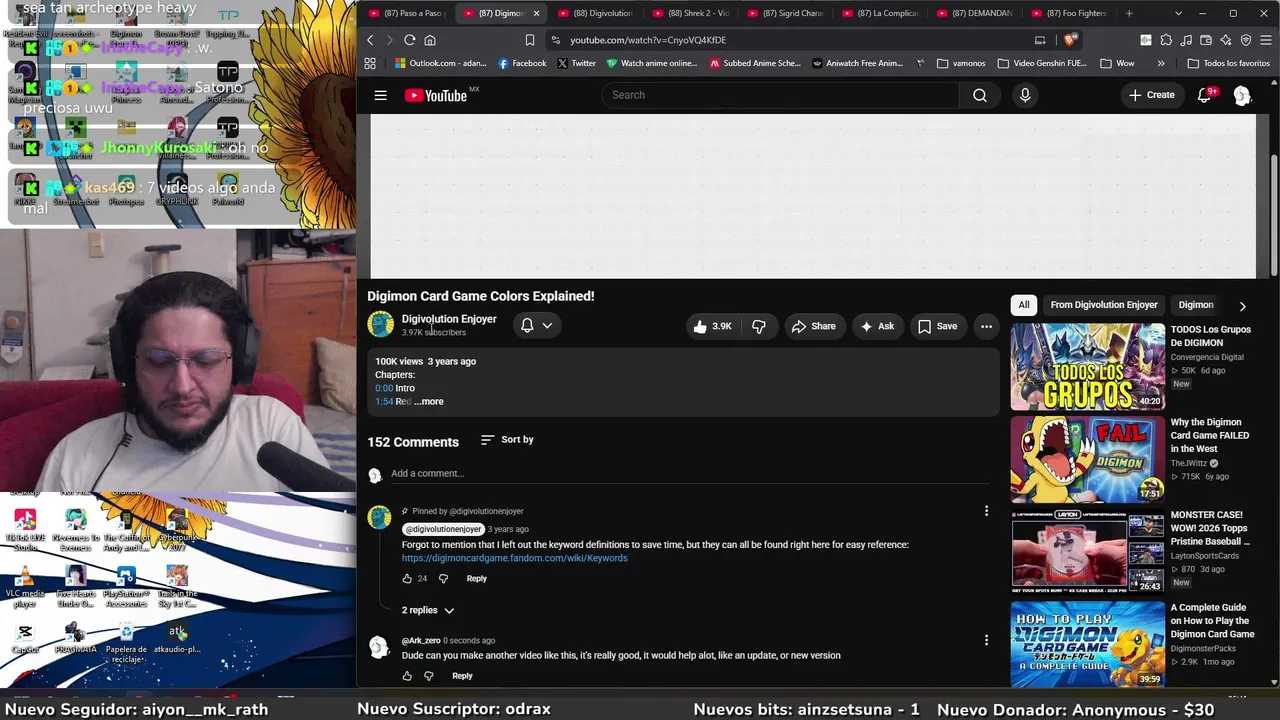Reply to the pinned comment
The image size is (1280, 720).
tap(476, 579)
